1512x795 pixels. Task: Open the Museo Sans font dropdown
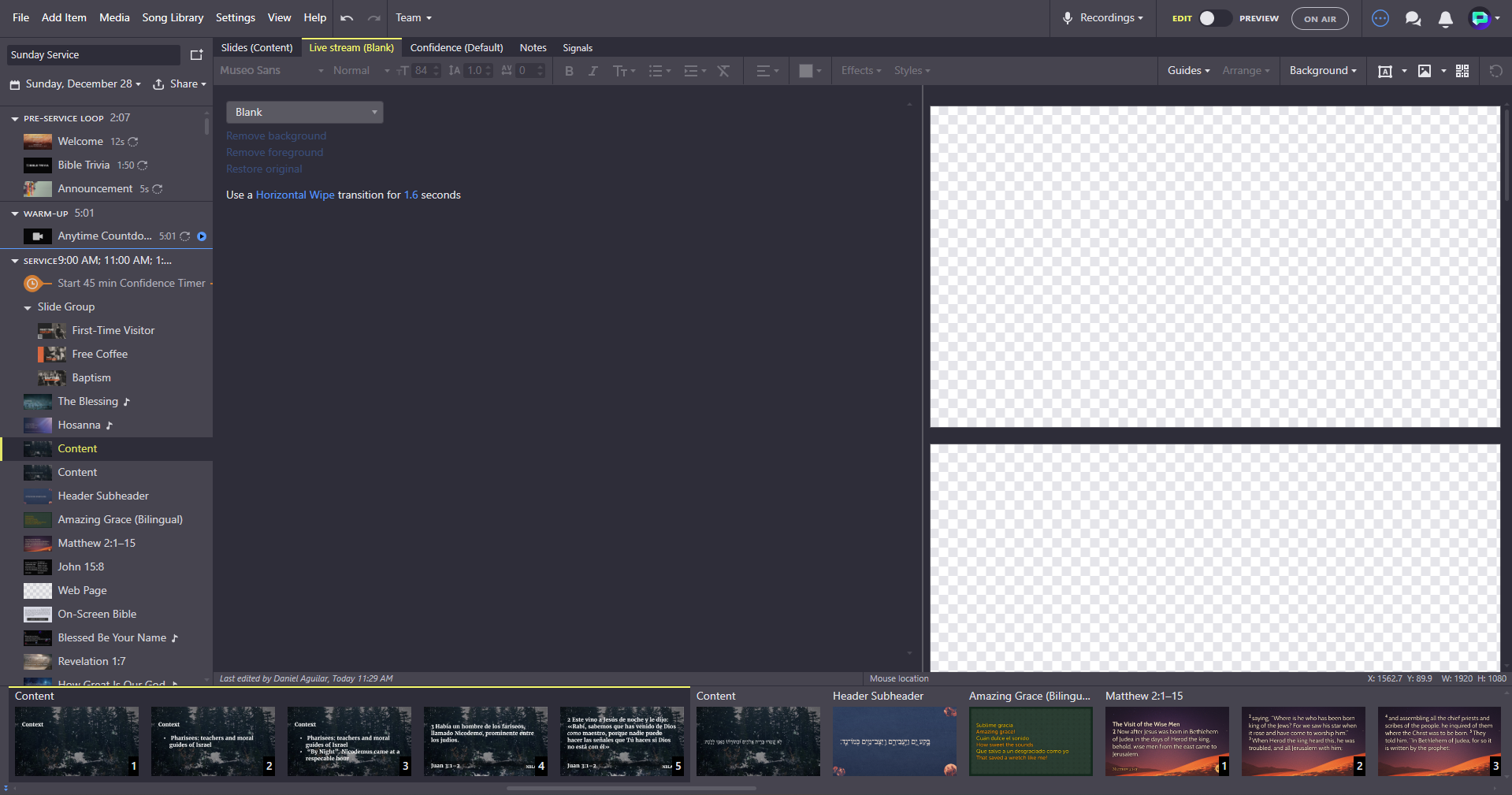(272, 71)
